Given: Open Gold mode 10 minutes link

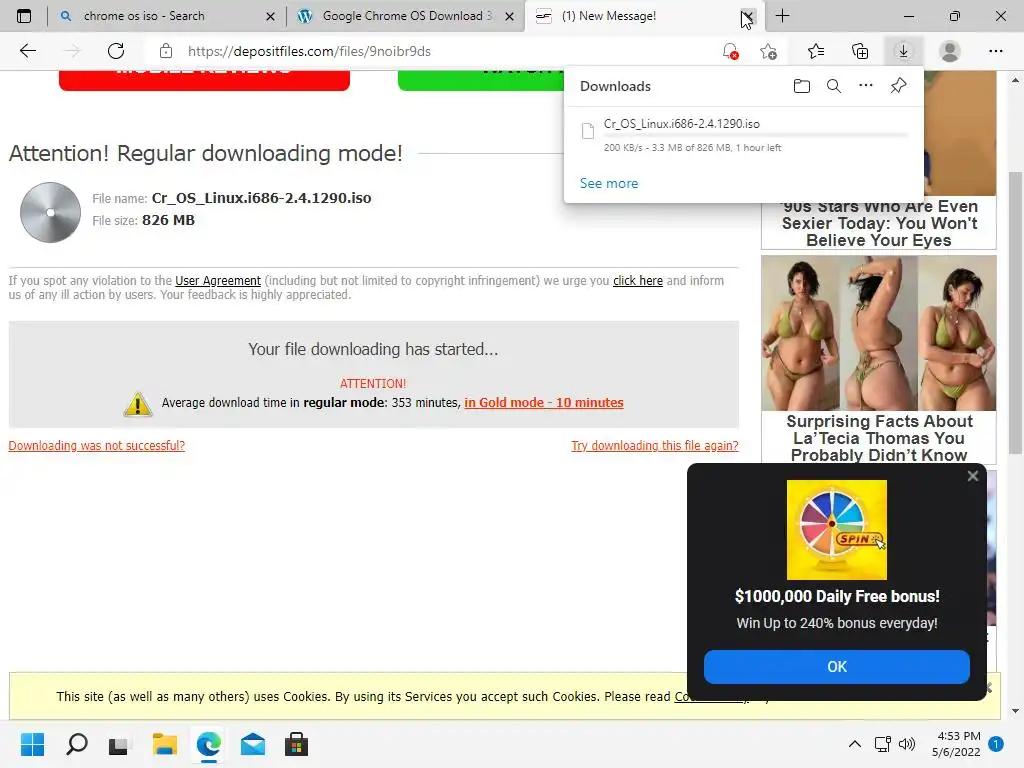Looking at the screenshot, I should click(543, 403).
